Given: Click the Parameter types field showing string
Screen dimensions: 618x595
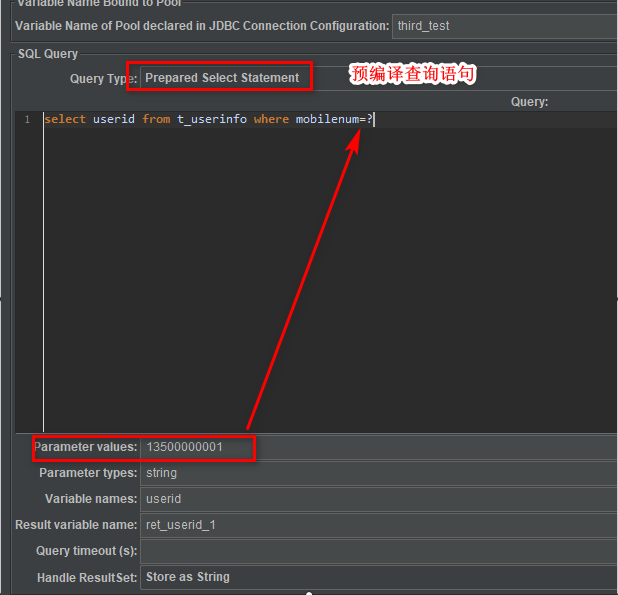Looking at the screenshot, I should click(379, 473).
